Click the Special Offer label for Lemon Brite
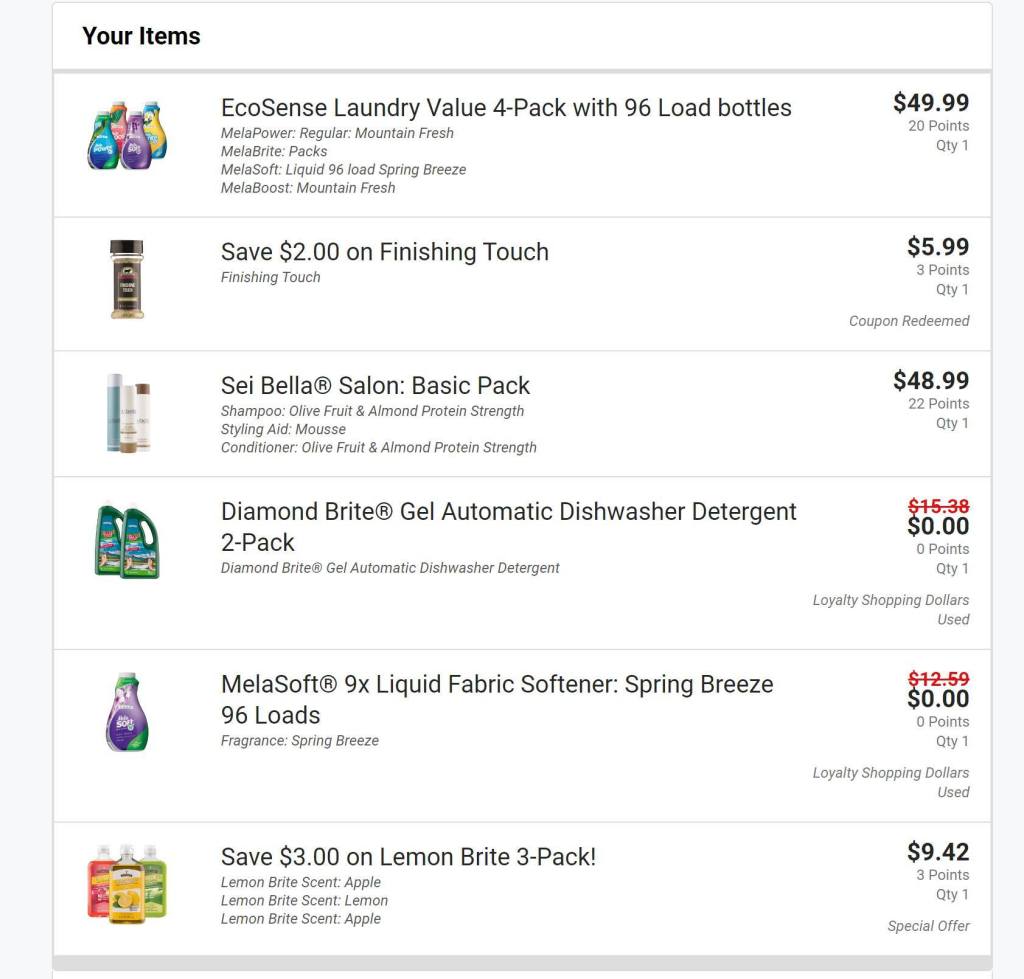The height and width of the screenshot is (979, 1024). tap(928, 926)
